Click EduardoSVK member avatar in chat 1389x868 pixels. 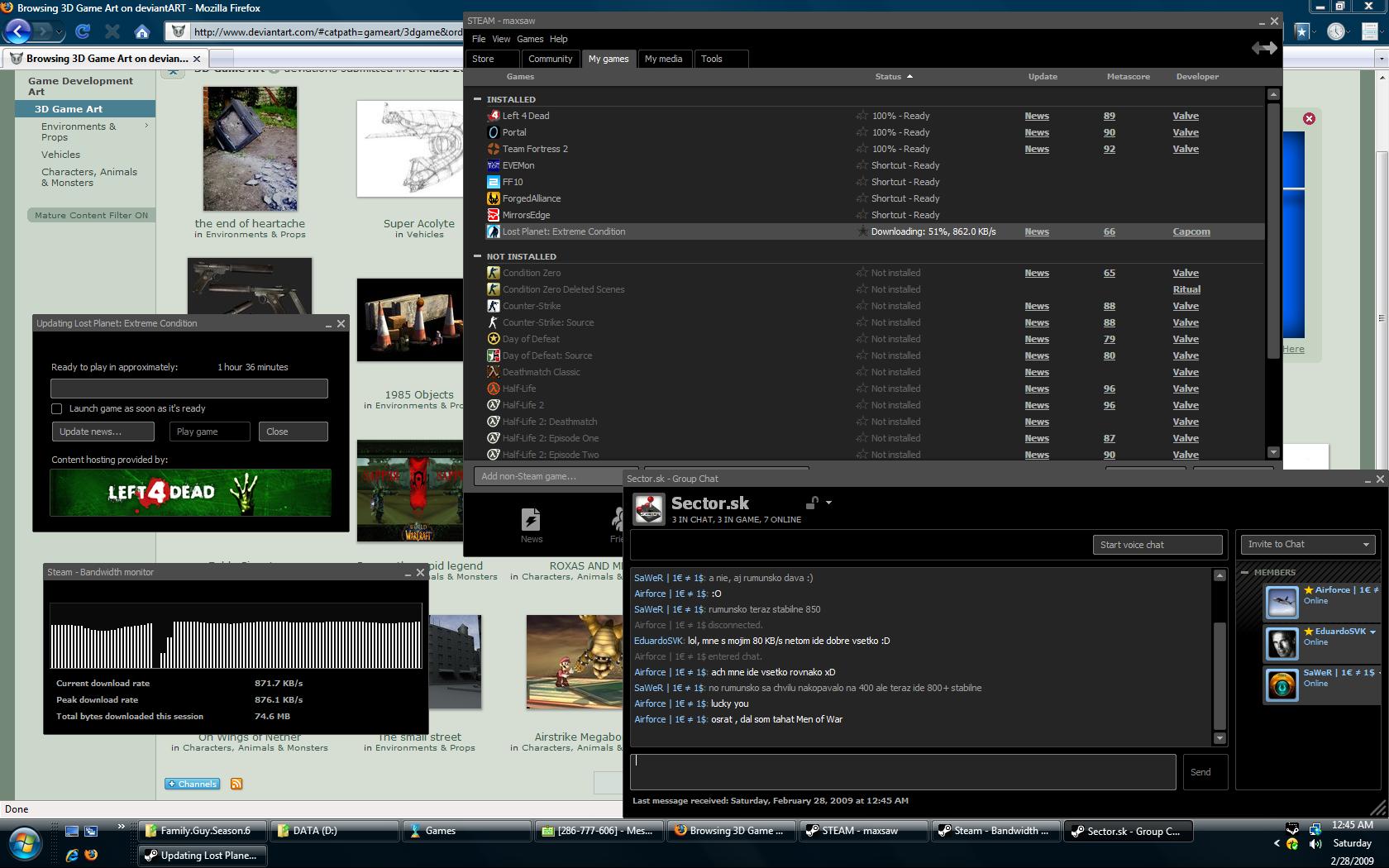[1282, 643]
